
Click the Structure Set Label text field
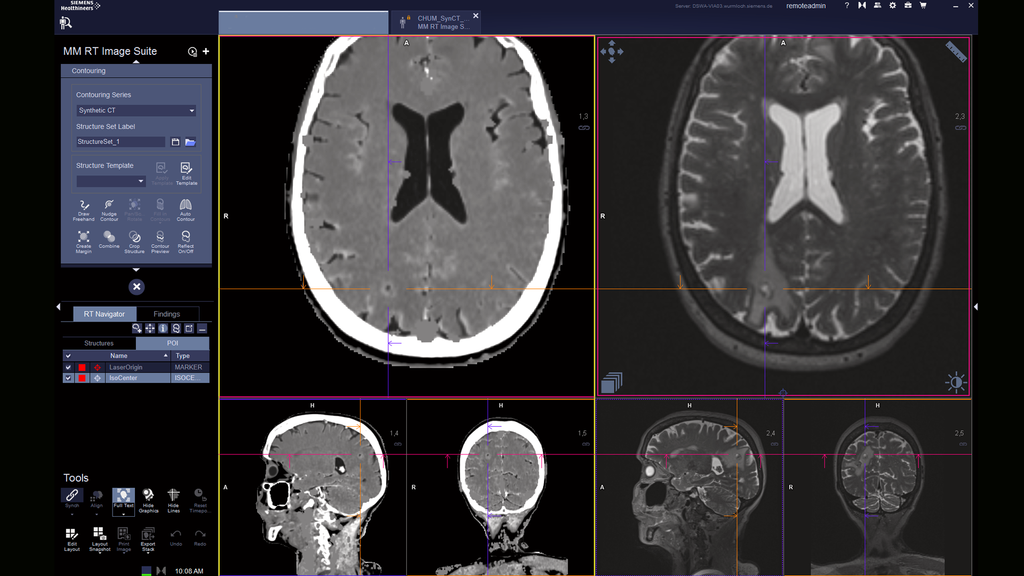[x=120, y=142]
